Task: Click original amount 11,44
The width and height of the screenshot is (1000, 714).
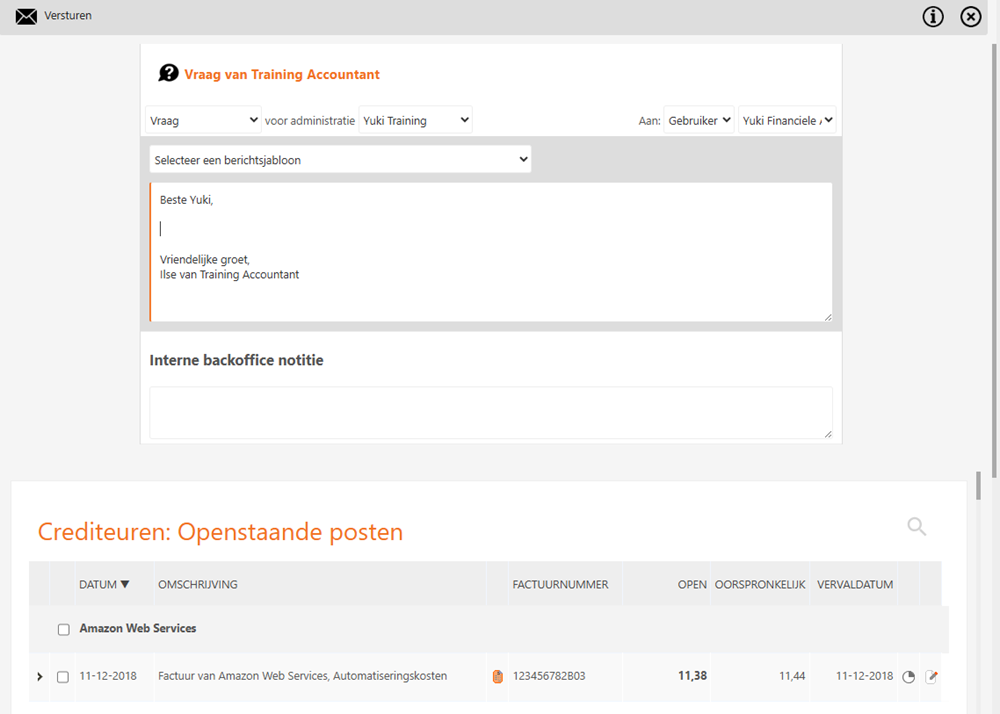Action: point(792,676)
